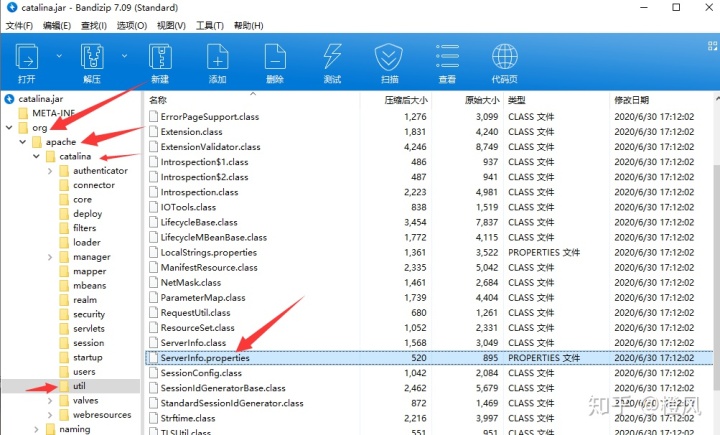Screen dimensions: 720x435
Task: Select the deploy folder icon
Action: click(64, 214)
